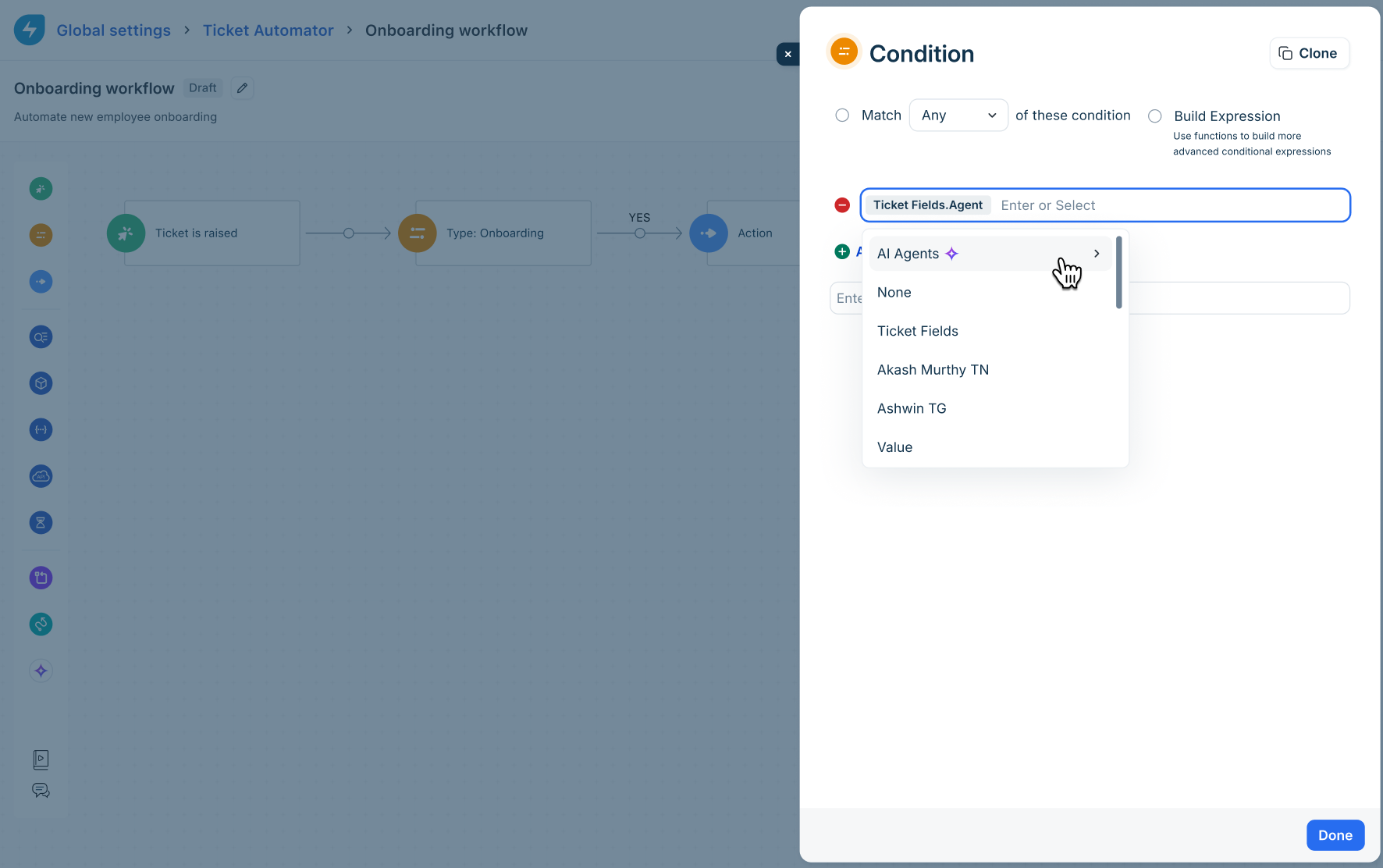Click the 'Onboarding workflow' breadcrumb text
The width and height of the screenshot is (1383, 868).
[x=446, y=30]
